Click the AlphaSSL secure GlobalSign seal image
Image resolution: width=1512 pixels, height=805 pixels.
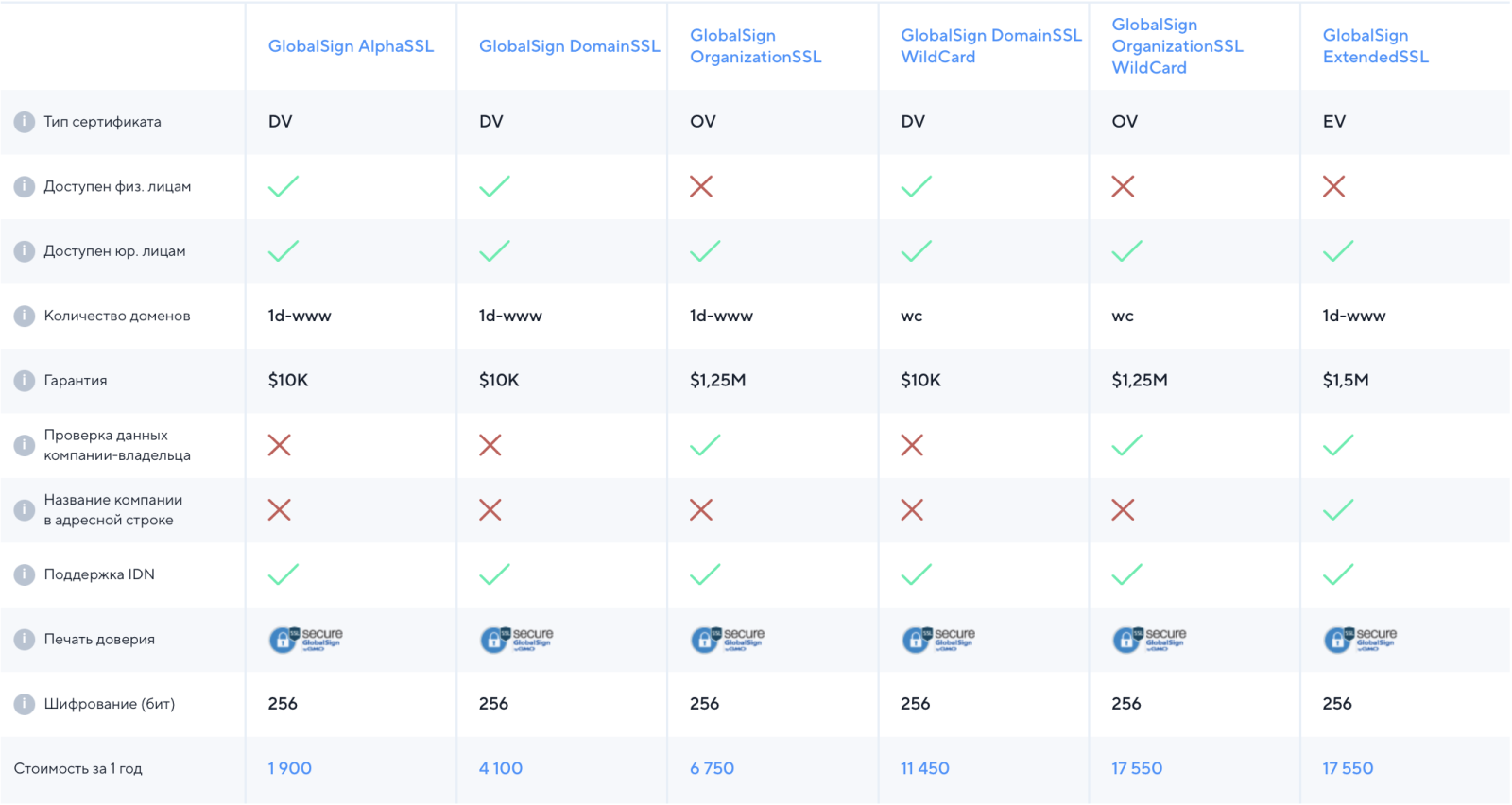[305, 640]
